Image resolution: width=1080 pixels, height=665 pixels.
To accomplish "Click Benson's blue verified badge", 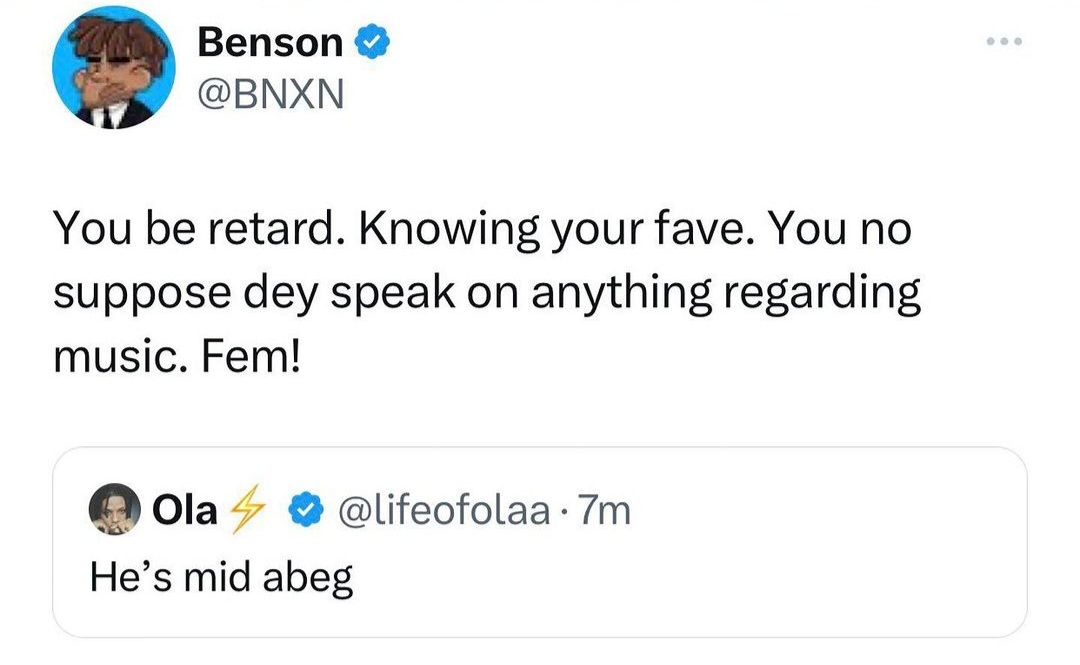I will point(367,43).
